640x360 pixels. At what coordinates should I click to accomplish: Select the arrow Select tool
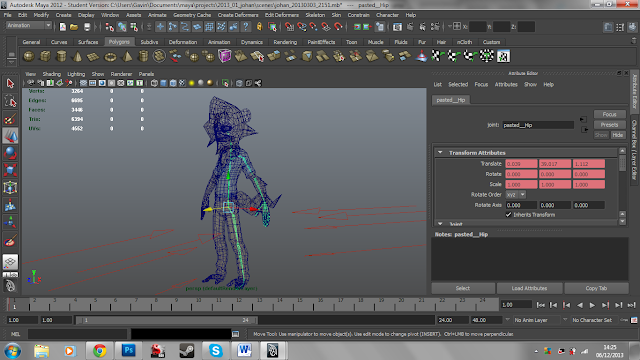coord(10,84)
